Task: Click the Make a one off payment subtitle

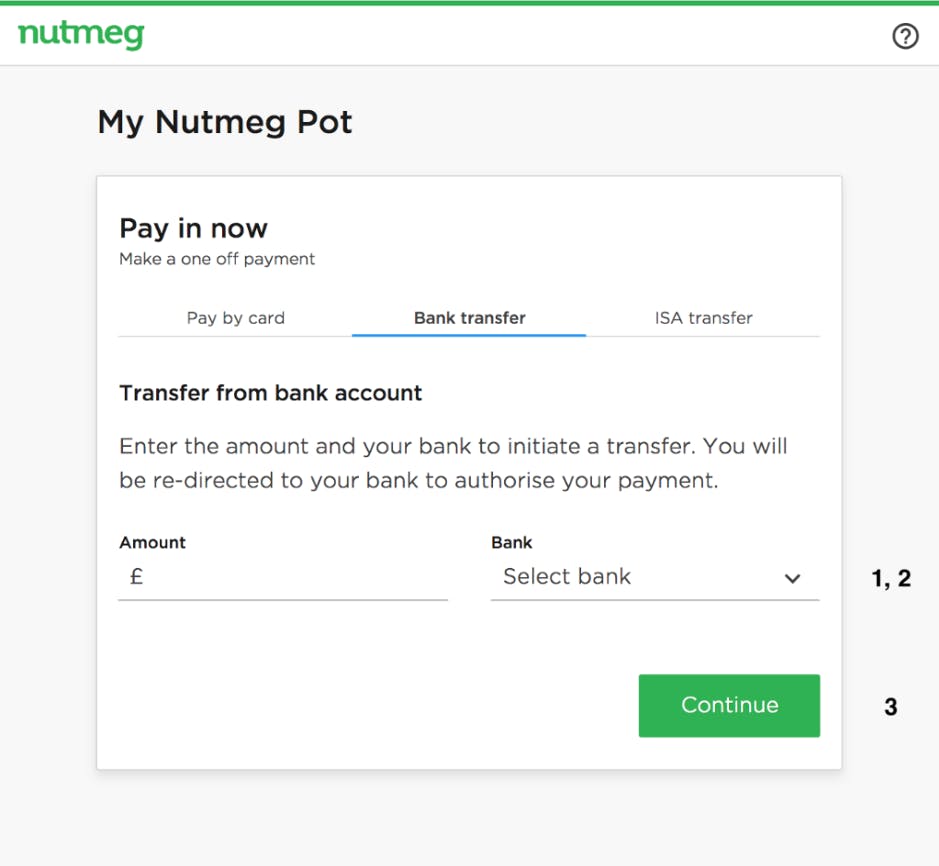Action: coord(217,259)
